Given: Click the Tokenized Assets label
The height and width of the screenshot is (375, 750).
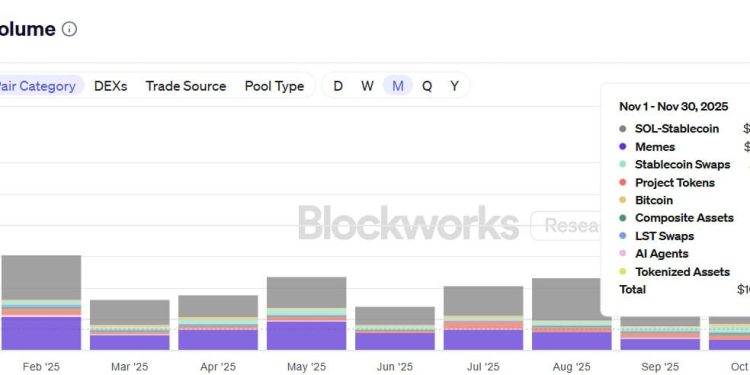Looking at the screenshot, I should (683, 272).
